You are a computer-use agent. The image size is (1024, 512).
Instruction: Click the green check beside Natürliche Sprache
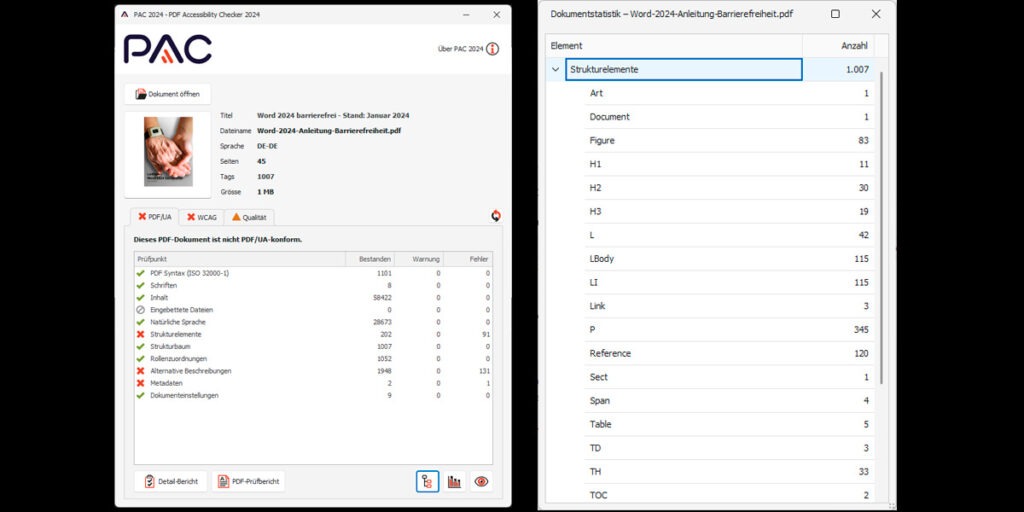(x=140, y=322)
